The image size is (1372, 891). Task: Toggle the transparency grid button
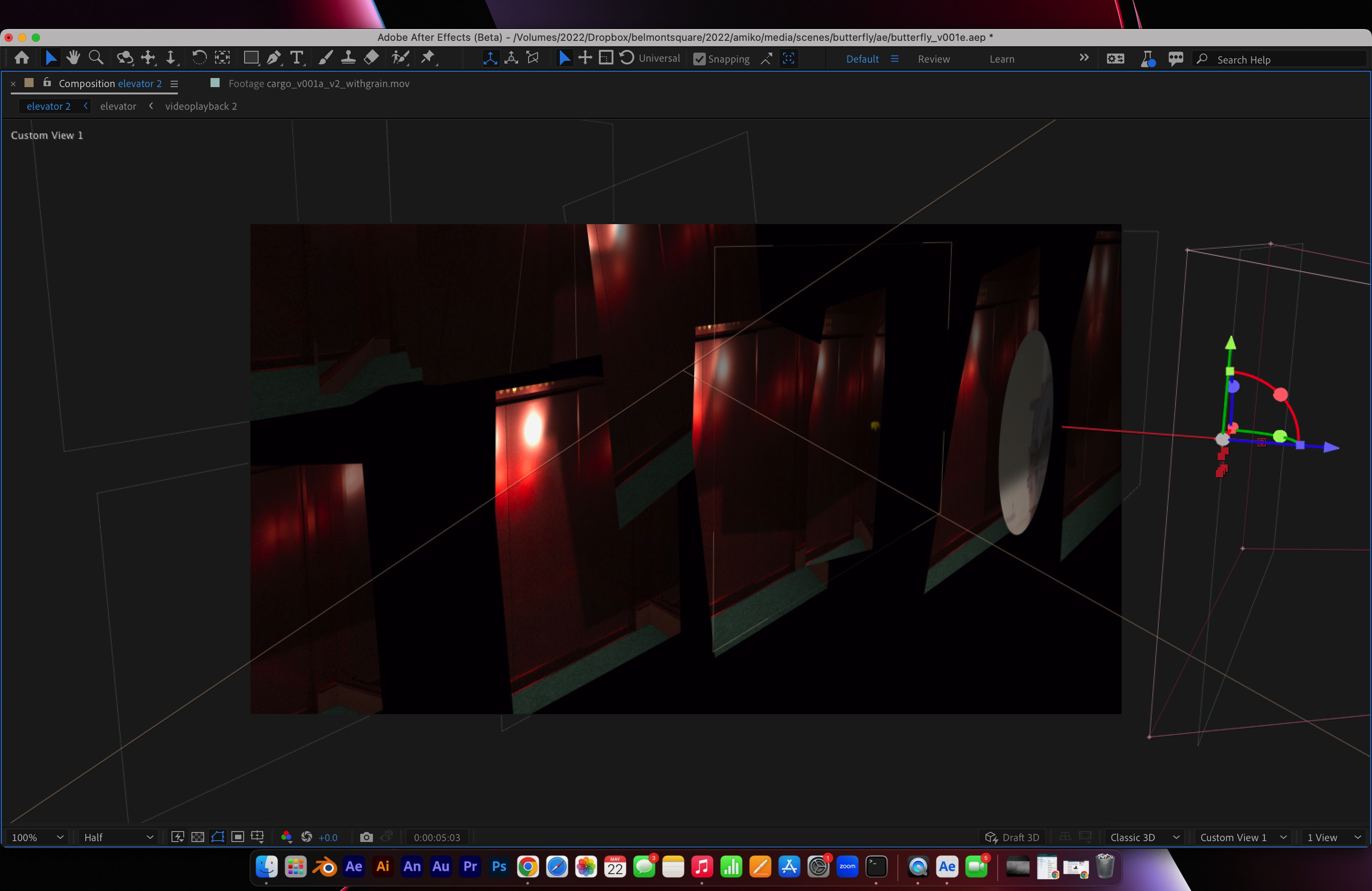(x=198, y=837)
